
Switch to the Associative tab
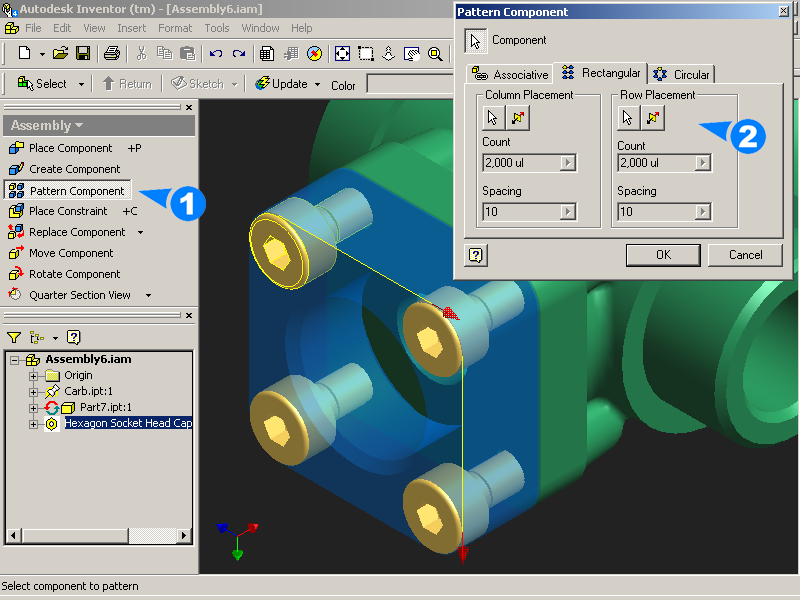click(x=510, y=74)
